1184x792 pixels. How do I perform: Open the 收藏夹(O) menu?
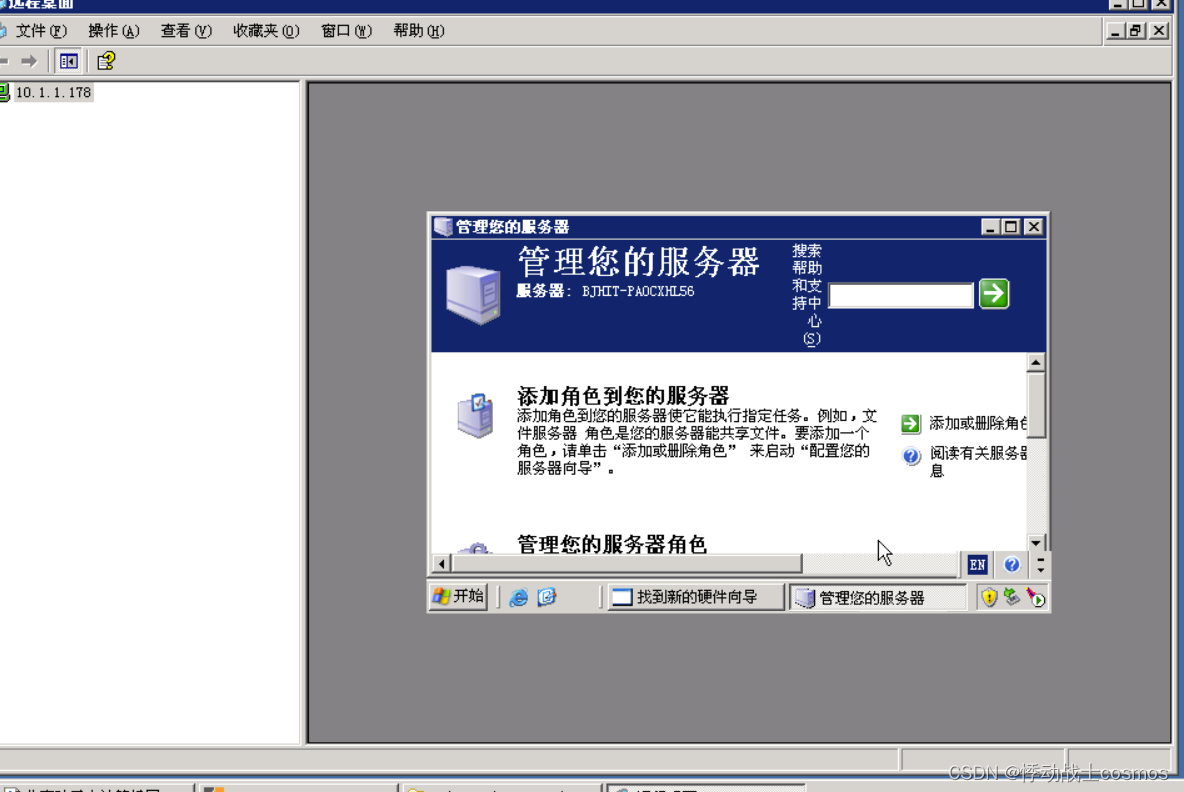(x=266, y=31)
